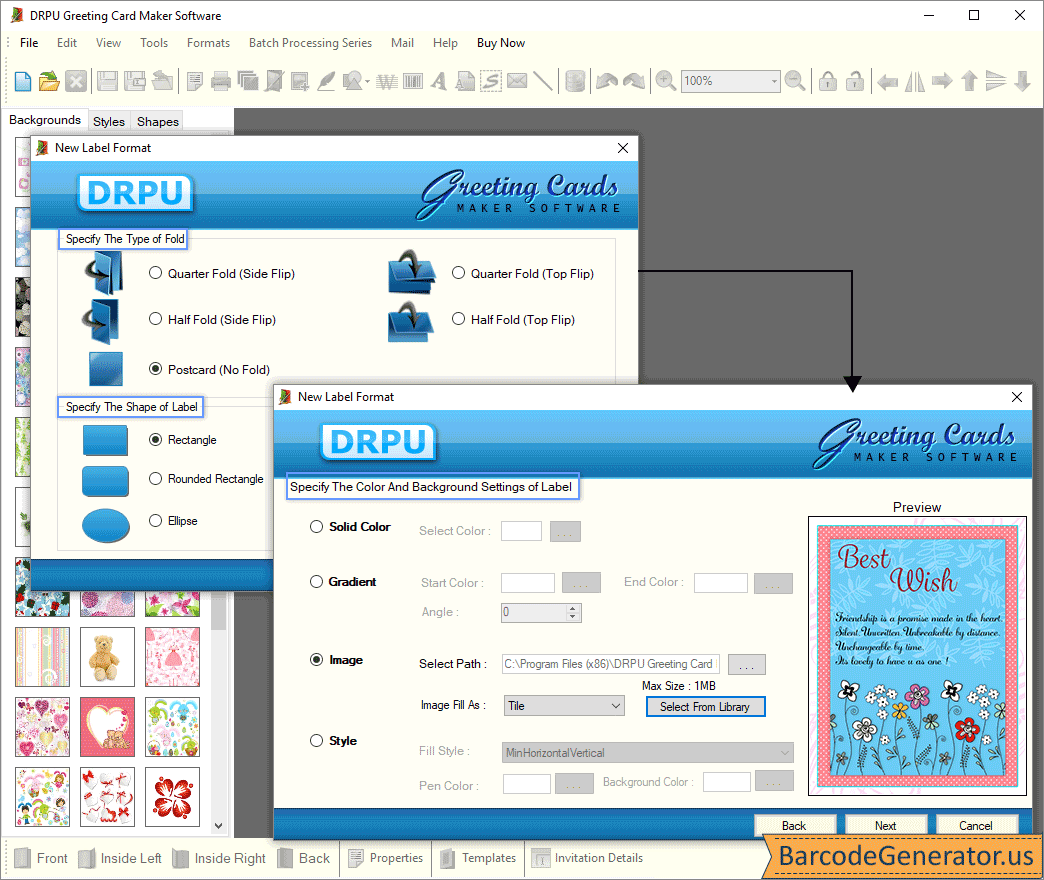Screen dimensions: 1044x880
Task: Open the 100% zoom level dropdown
Action: point(774,81)
